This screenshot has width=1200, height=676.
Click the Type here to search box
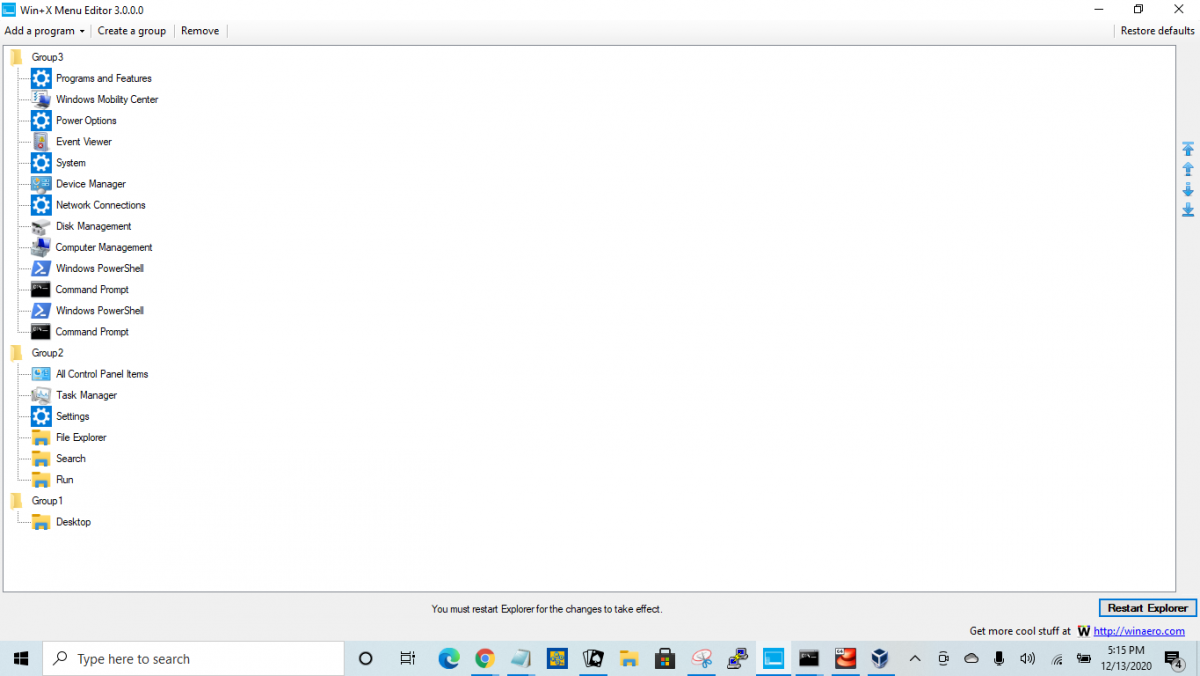[x=194, y=658]
